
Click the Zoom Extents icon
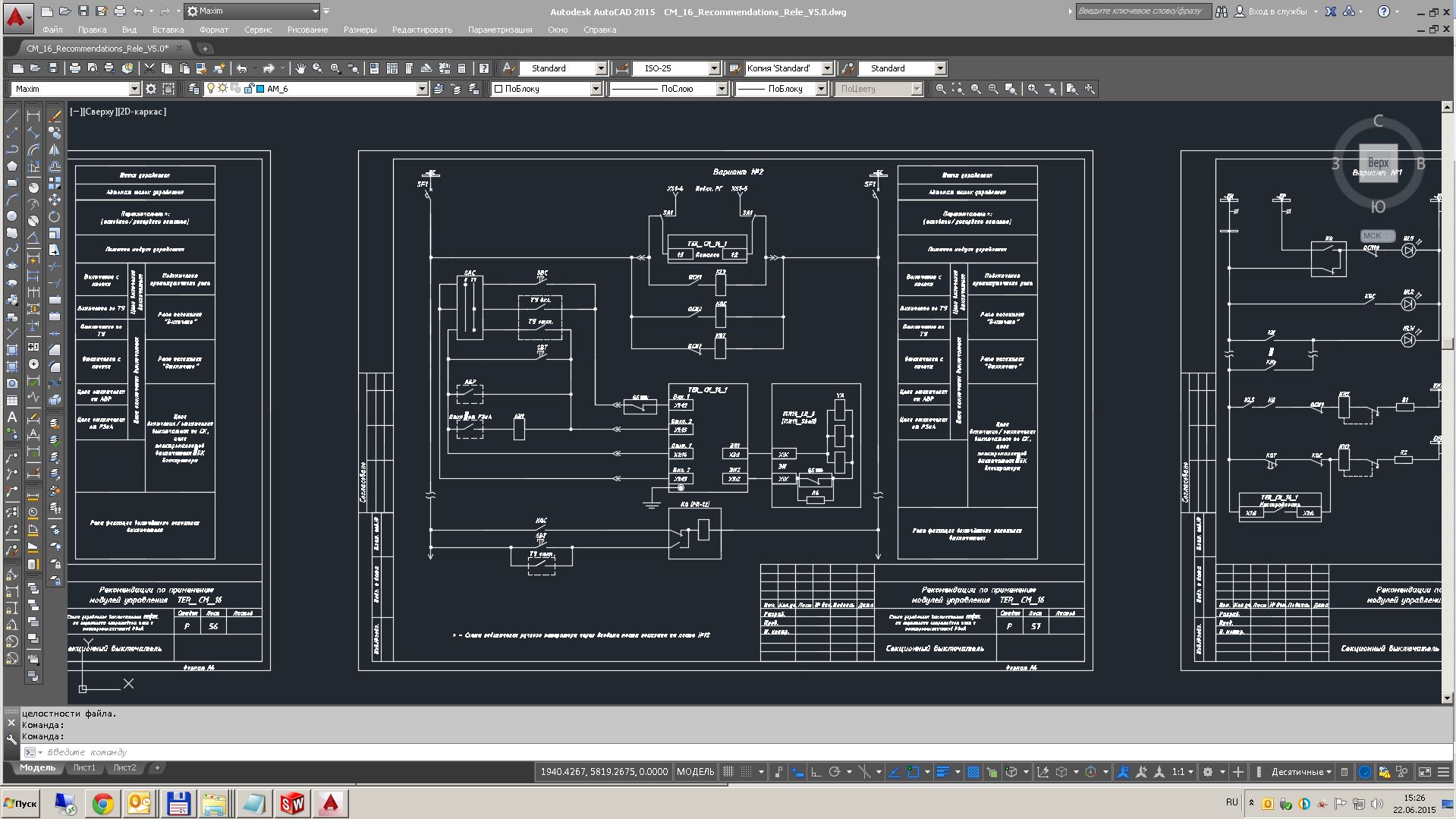pos(1090,89)
